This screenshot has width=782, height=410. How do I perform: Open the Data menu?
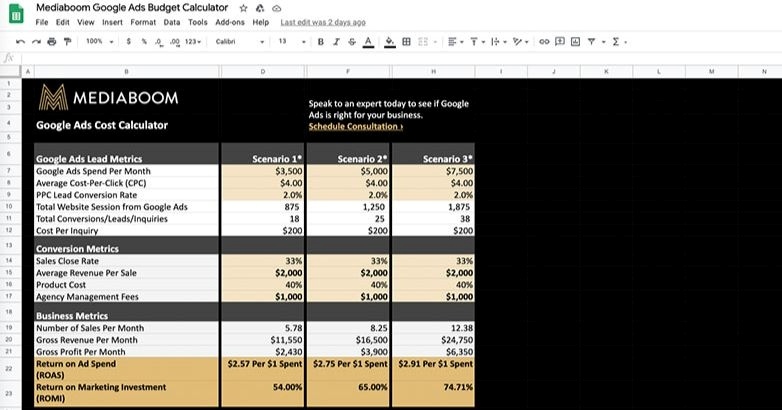tap(172, 22)
